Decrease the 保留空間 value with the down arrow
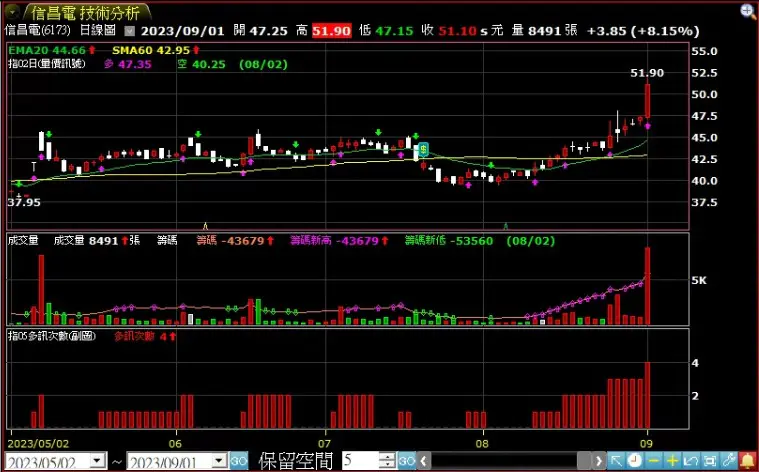Viewport: 759px width, 472px height. coord(387,465)
